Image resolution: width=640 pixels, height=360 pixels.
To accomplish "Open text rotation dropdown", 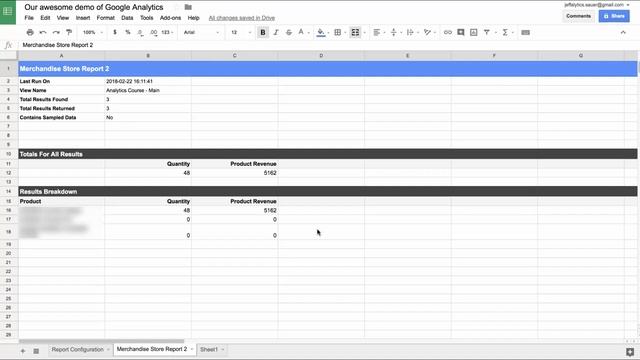I will click(429, 32).
